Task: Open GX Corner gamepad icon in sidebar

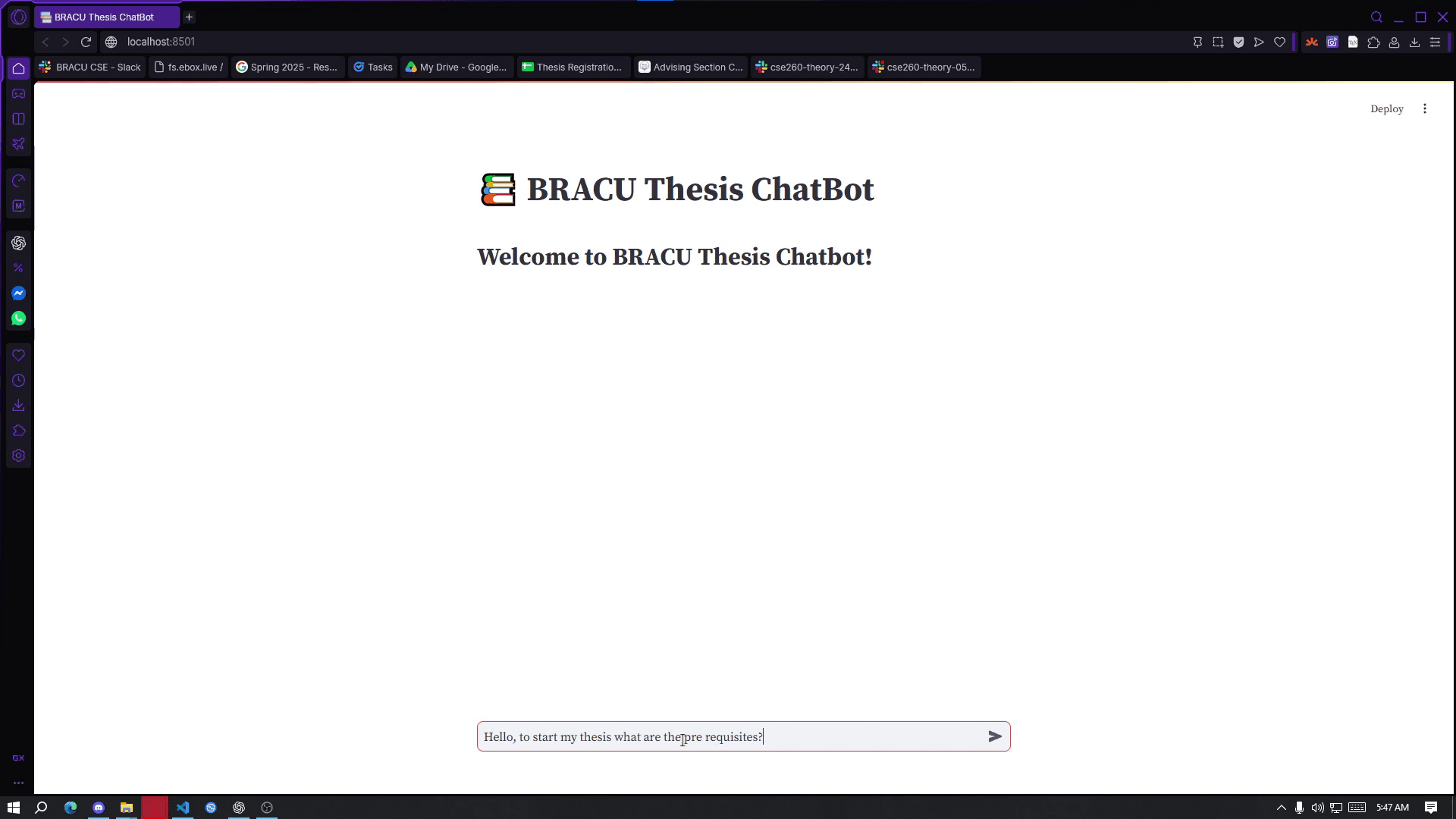Action: pos(18,93)
